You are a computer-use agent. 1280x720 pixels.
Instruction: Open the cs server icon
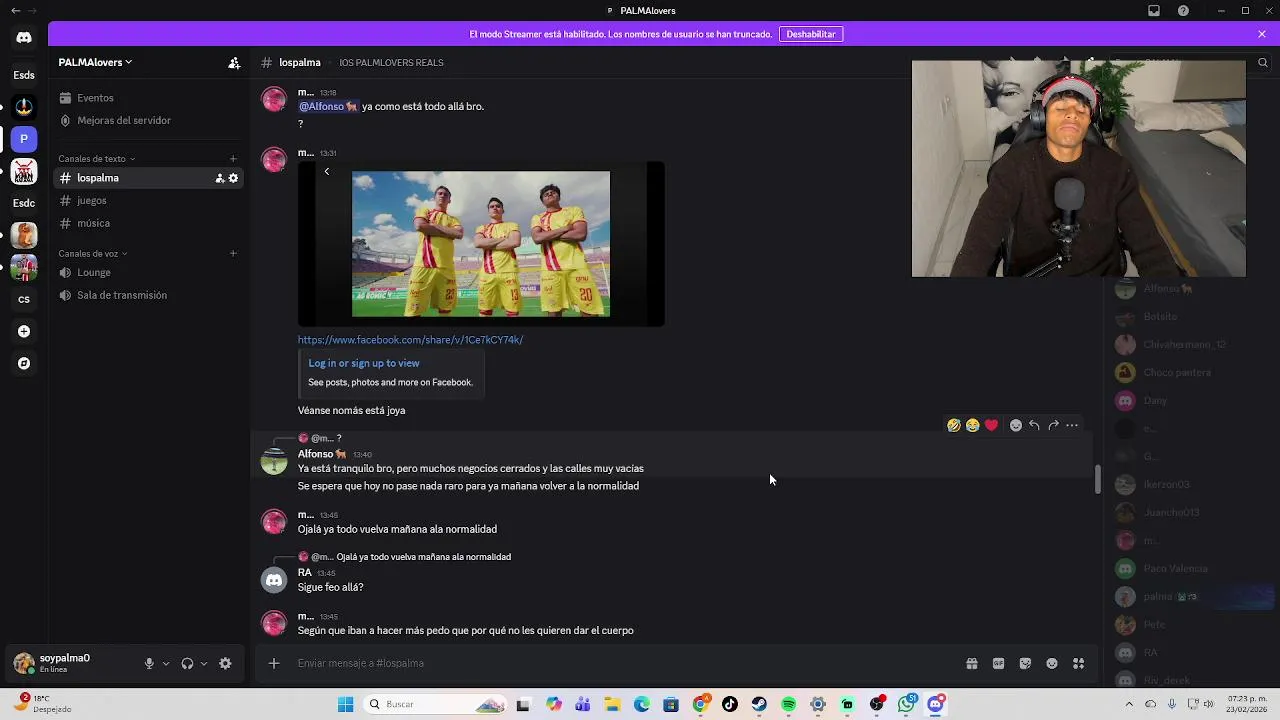click(x=24, y=299)
